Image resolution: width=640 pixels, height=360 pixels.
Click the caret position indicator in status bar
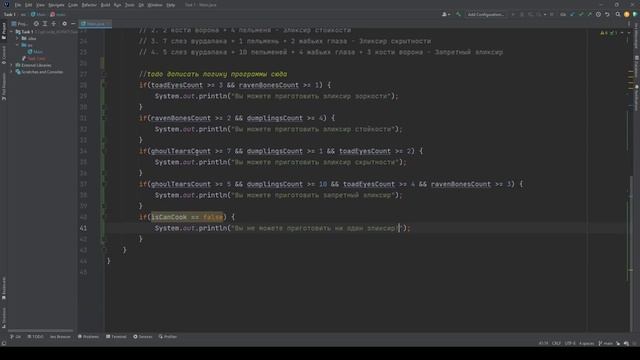[x=543, y=343]
